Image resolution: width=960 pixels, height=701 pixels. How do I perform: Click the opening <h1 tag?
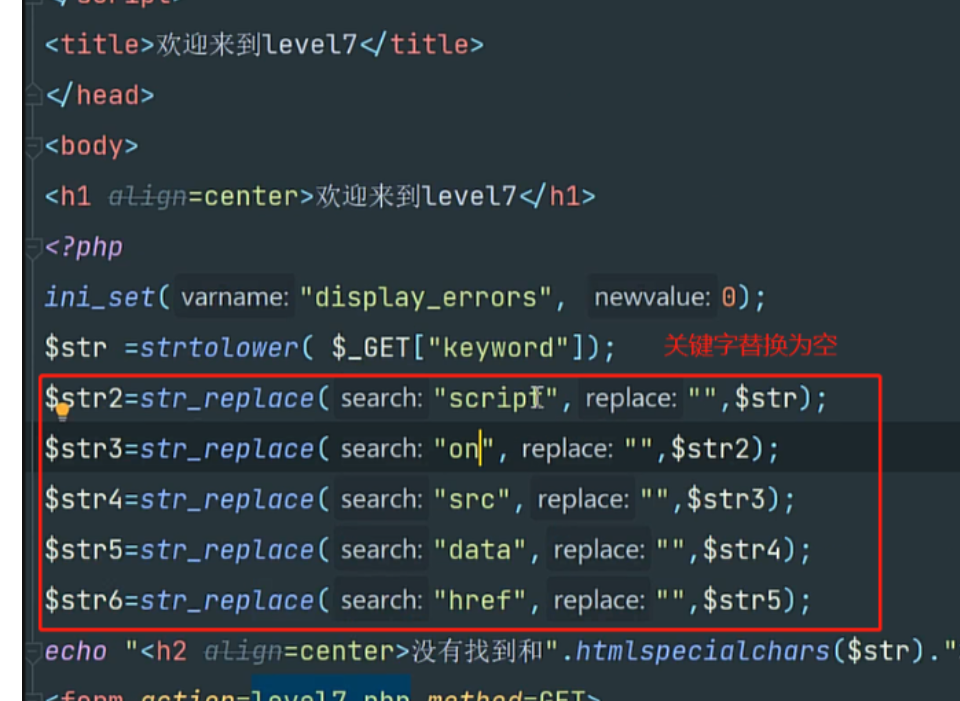67,197
